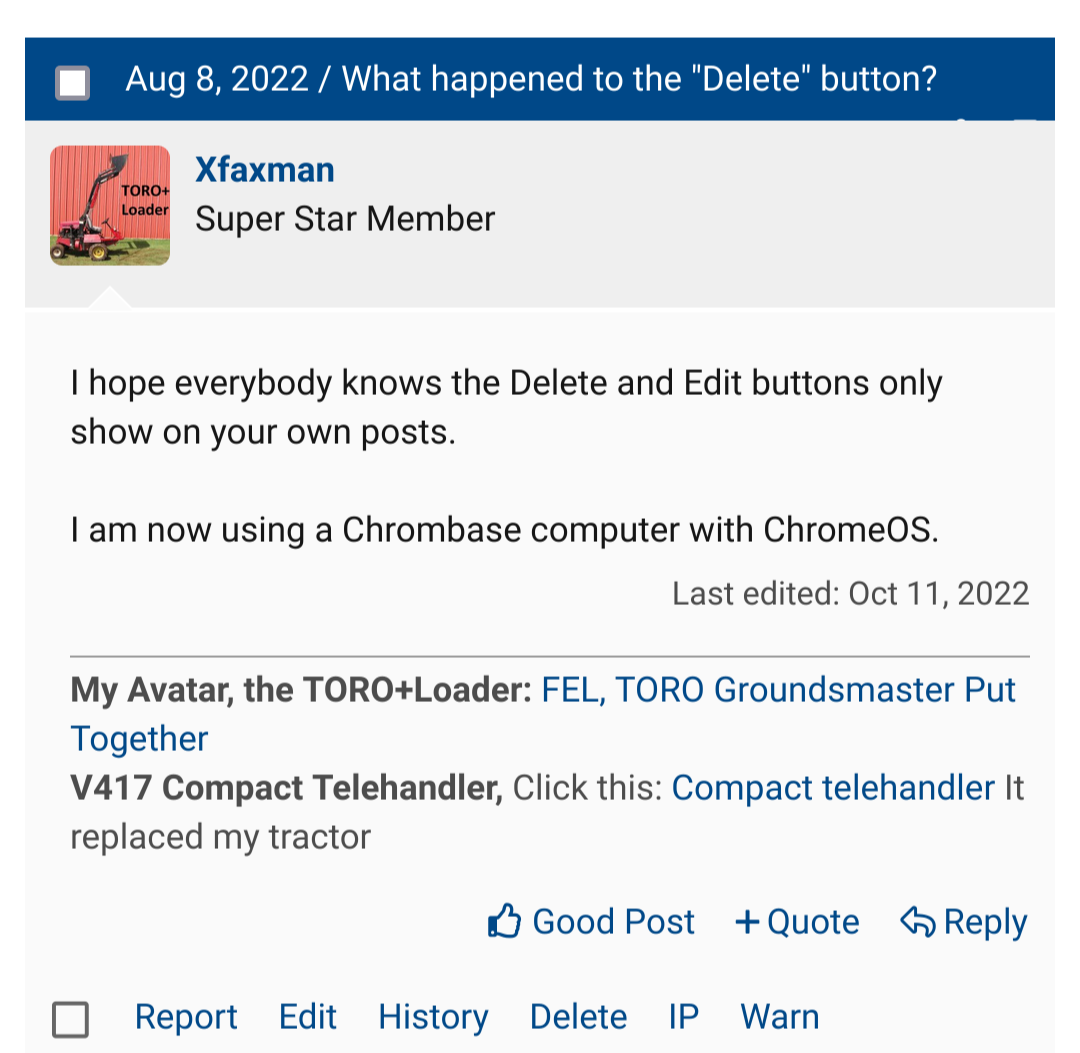The width and height of the screenshot is (1080, 1053).
Task: Click the TORO+Loader avatar image
Action: 110,205
